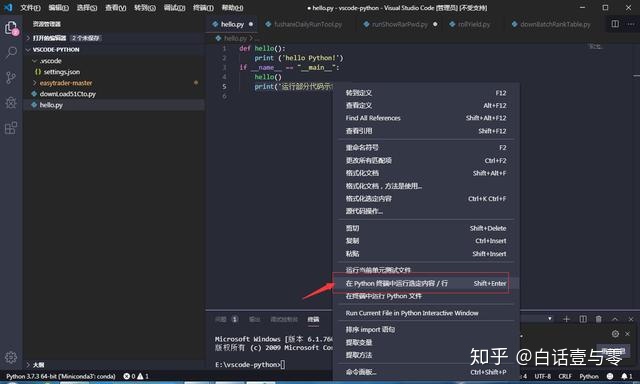Switch to the rollYield.py tab

click(x=470, y=24)
